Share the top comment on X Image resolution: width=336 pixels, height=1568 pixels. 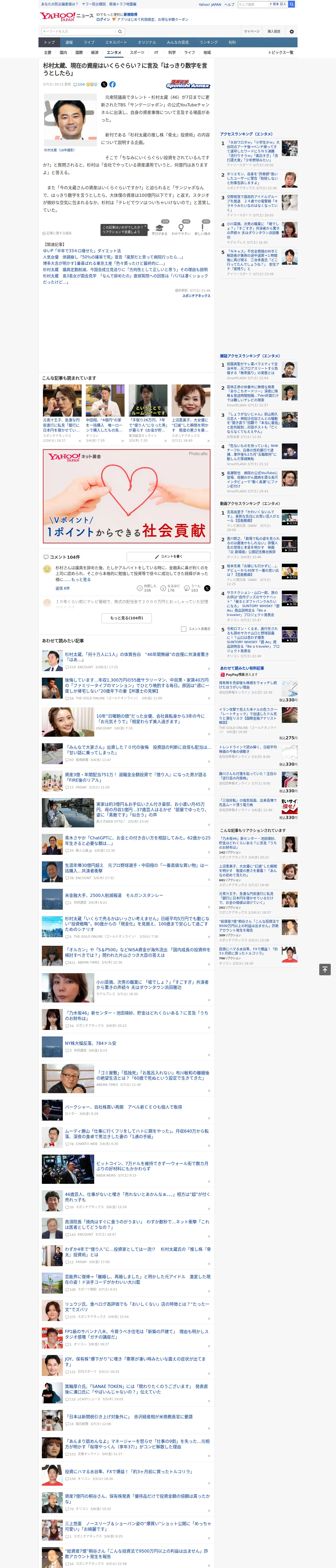[x=207, y=588]
